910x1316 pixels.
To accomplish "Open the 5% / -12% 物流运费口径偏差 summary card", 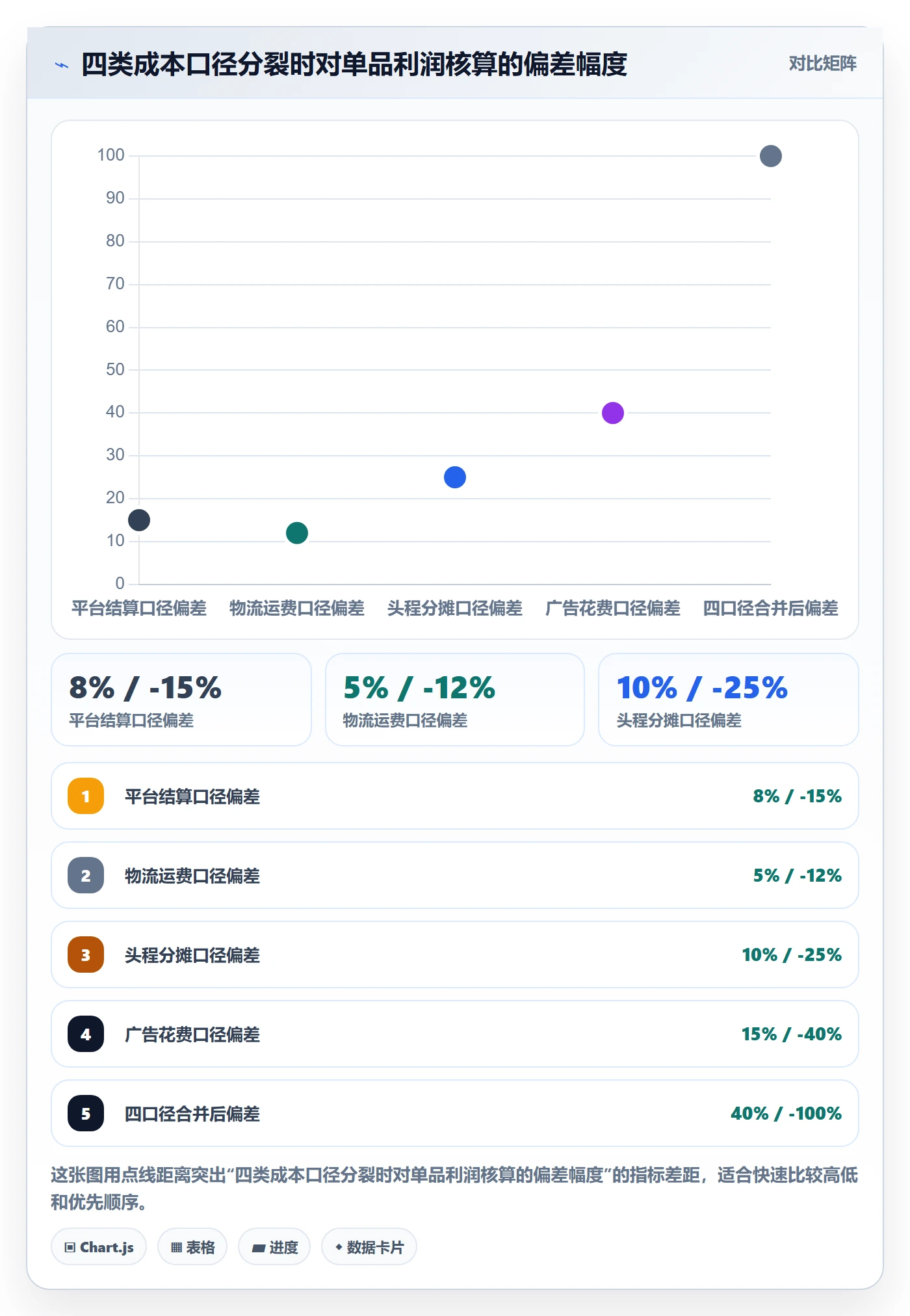I will tap(455, 700).
